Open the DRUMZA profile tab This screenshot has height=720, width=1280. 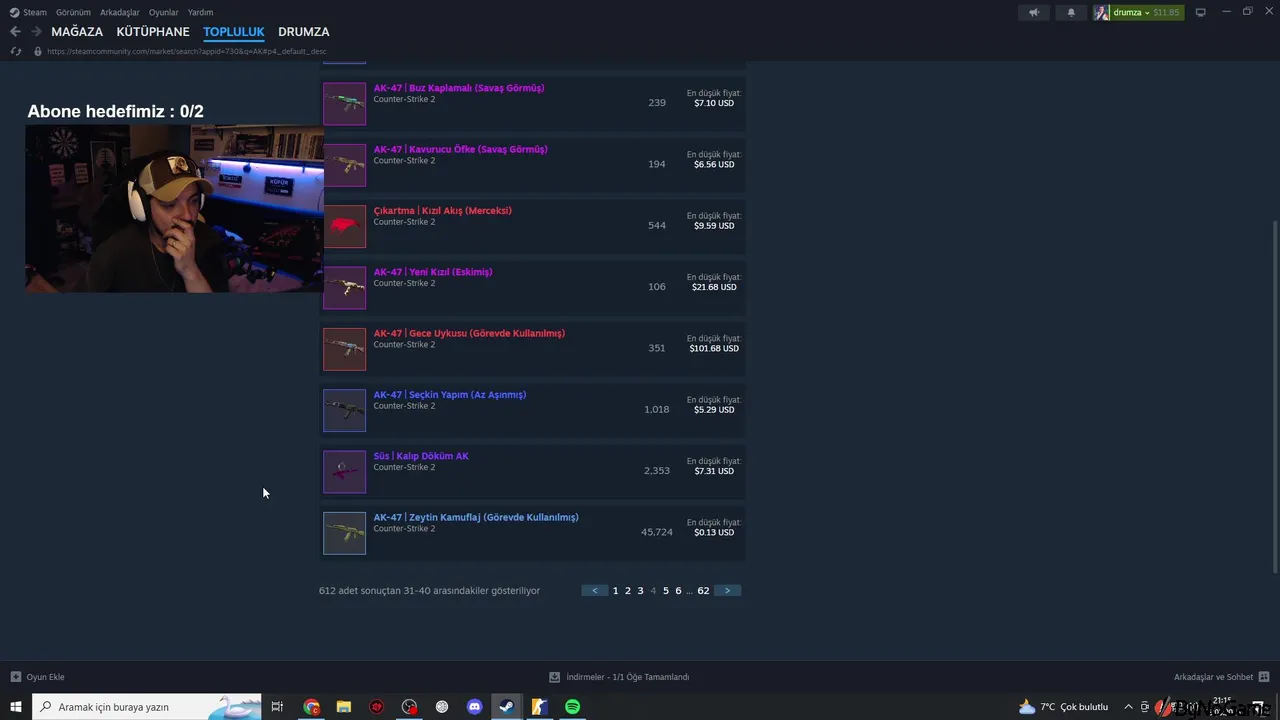[x=304, y=32]
